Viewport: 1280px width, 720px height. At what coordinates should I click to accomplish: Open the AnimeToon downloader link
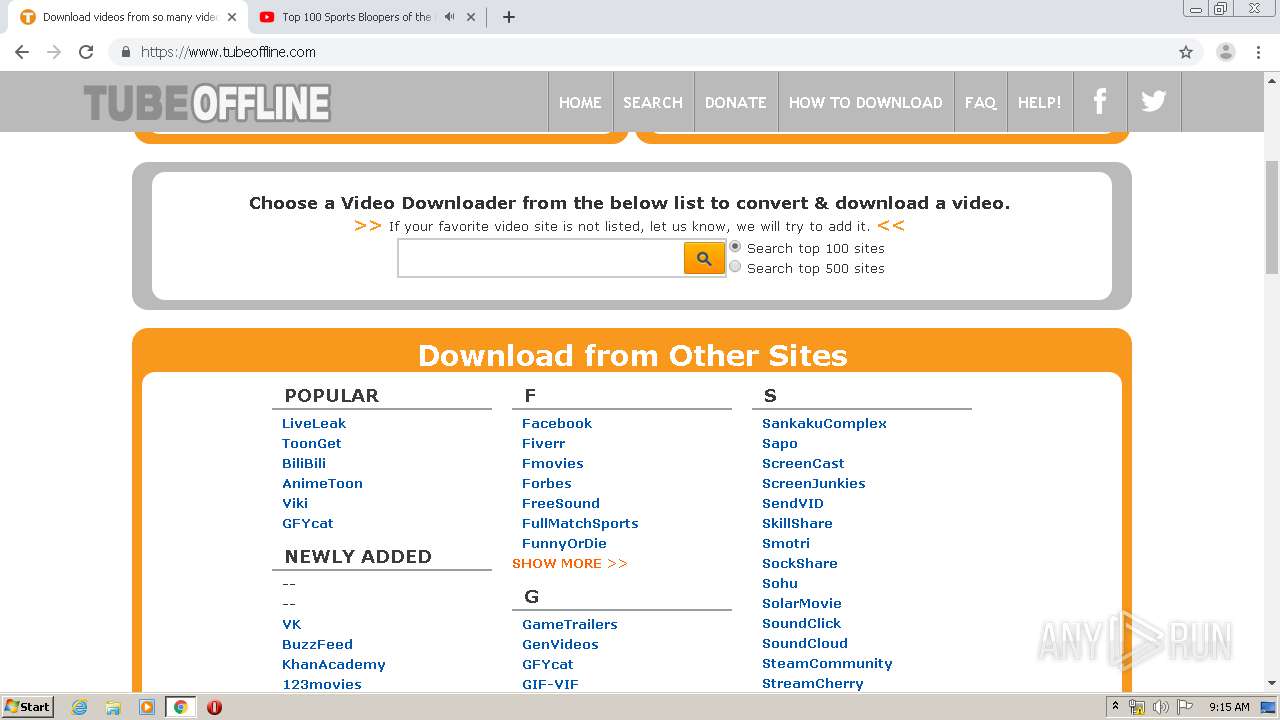323,483
